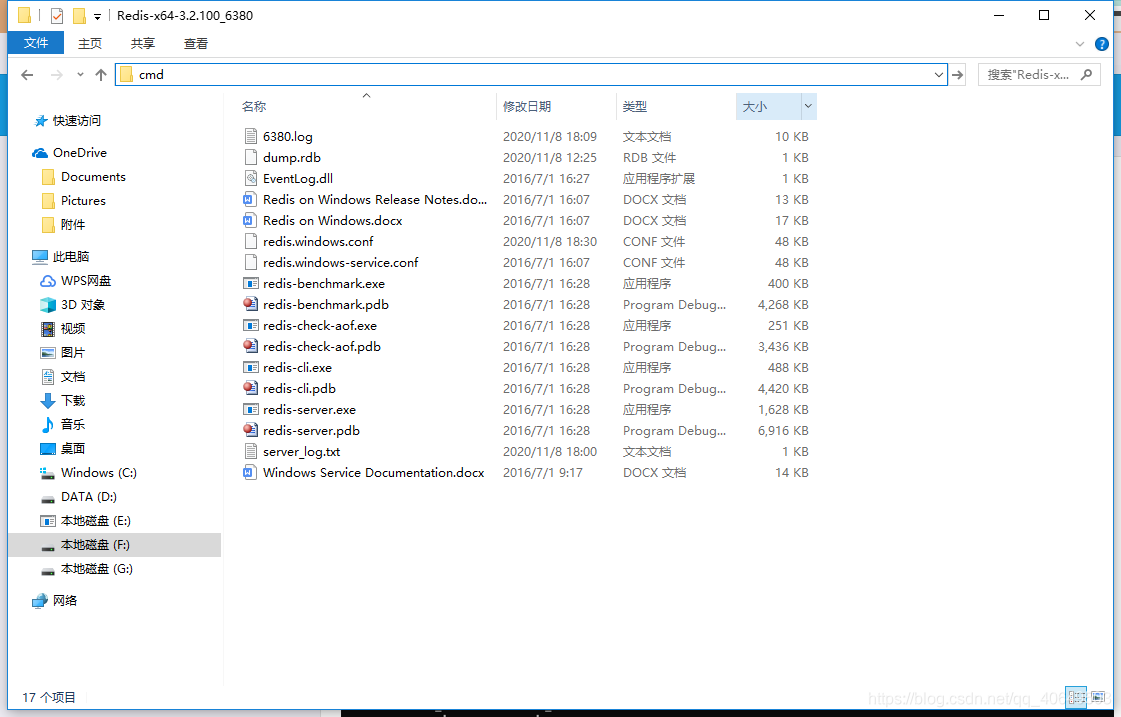Sort by the 名称 column header
Viewport: 1121px width, 717px height.
[254, 106]
